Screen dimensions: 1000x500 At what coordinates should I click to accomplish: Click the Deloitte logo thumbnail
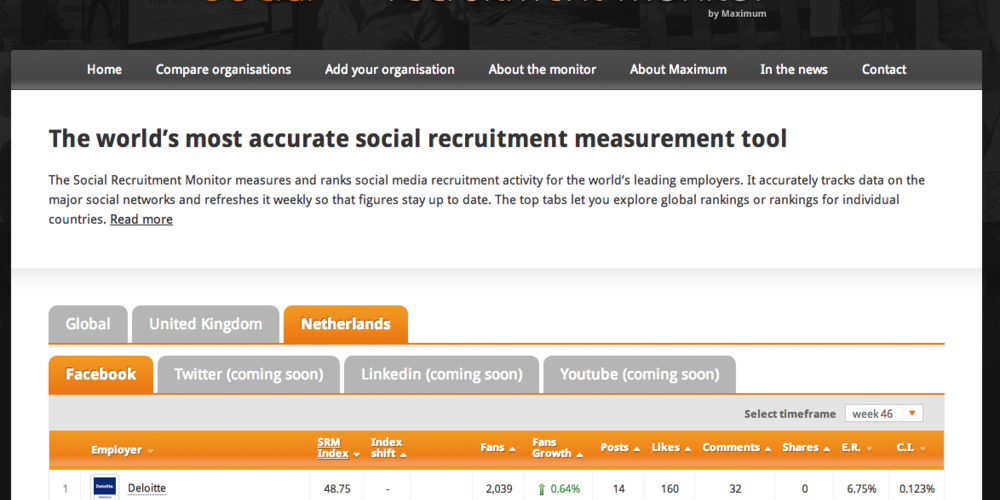click(105, 488)
